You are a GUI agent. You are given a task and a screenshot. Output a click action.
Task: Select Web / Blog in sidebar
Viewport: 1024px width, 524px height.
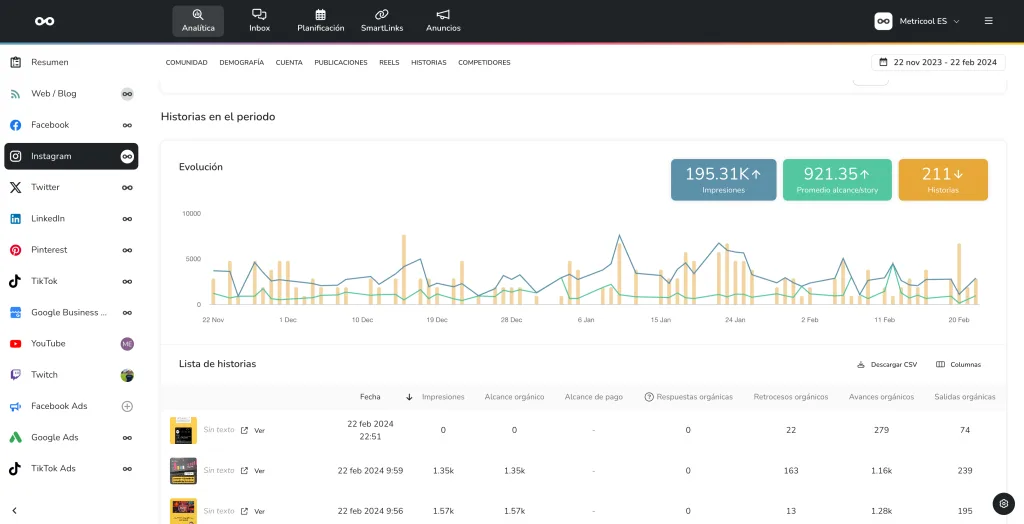click(x=71, y=93)
